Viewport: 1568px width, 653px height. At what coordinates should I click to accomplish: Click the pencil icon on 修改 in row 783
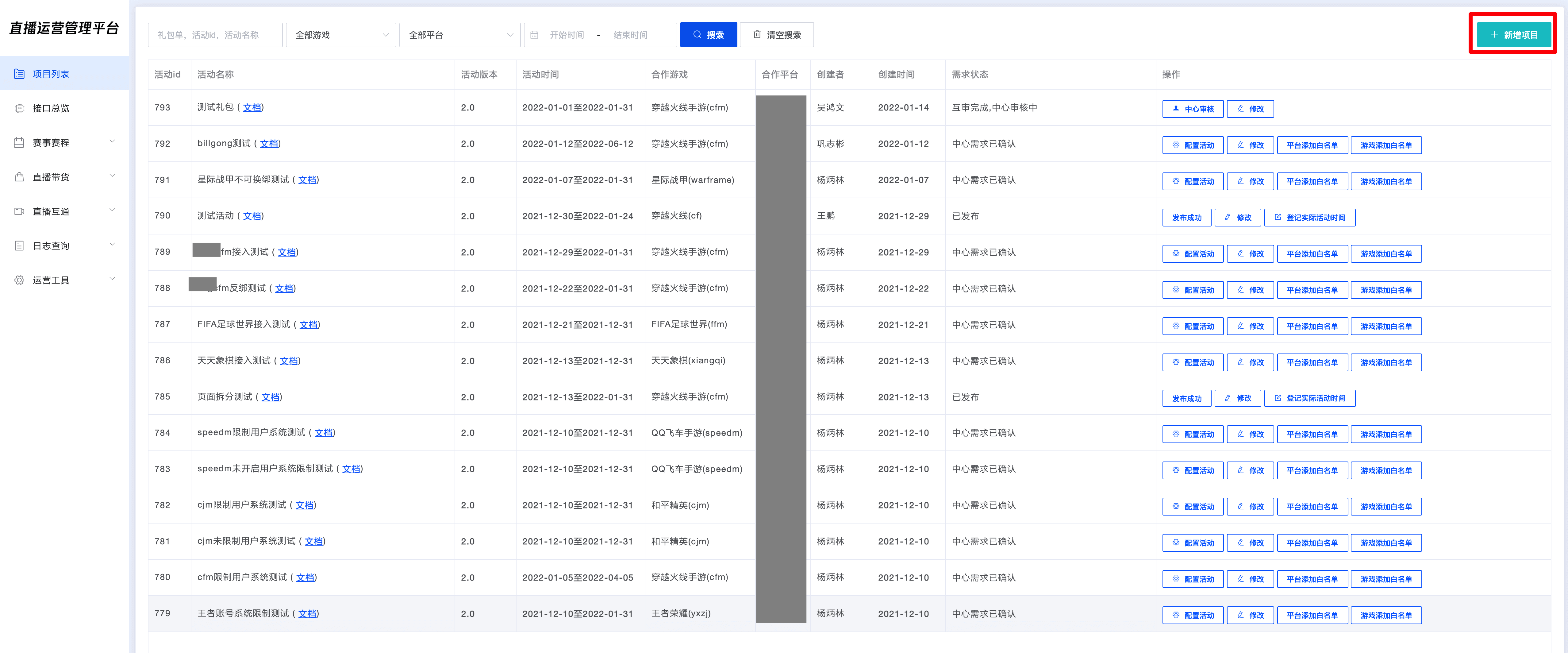(x=1240, y=470)
